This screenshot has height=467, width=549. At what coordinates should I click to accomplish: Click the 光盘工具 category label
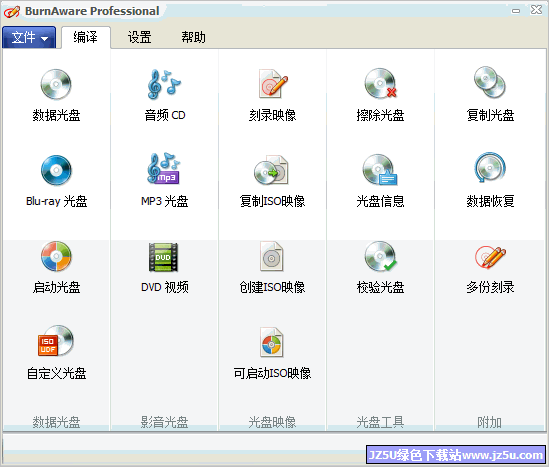(x=380, y=422)
